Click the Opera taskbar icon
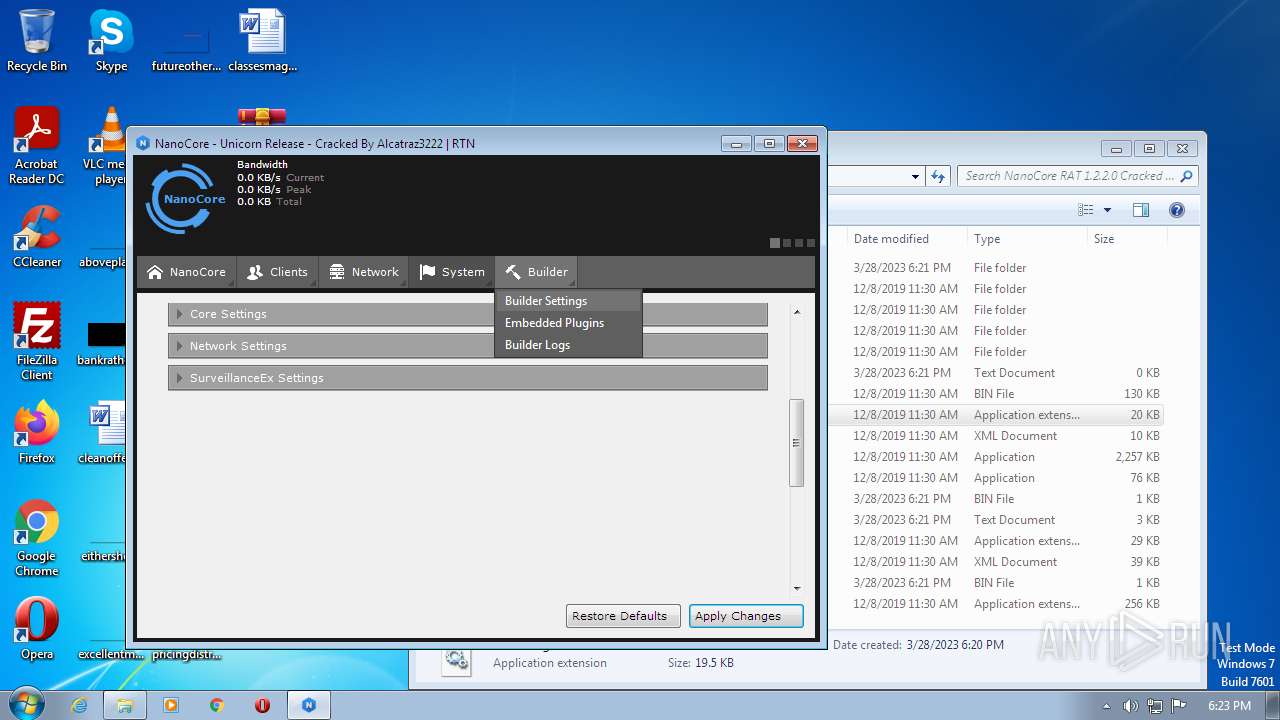 263,705
